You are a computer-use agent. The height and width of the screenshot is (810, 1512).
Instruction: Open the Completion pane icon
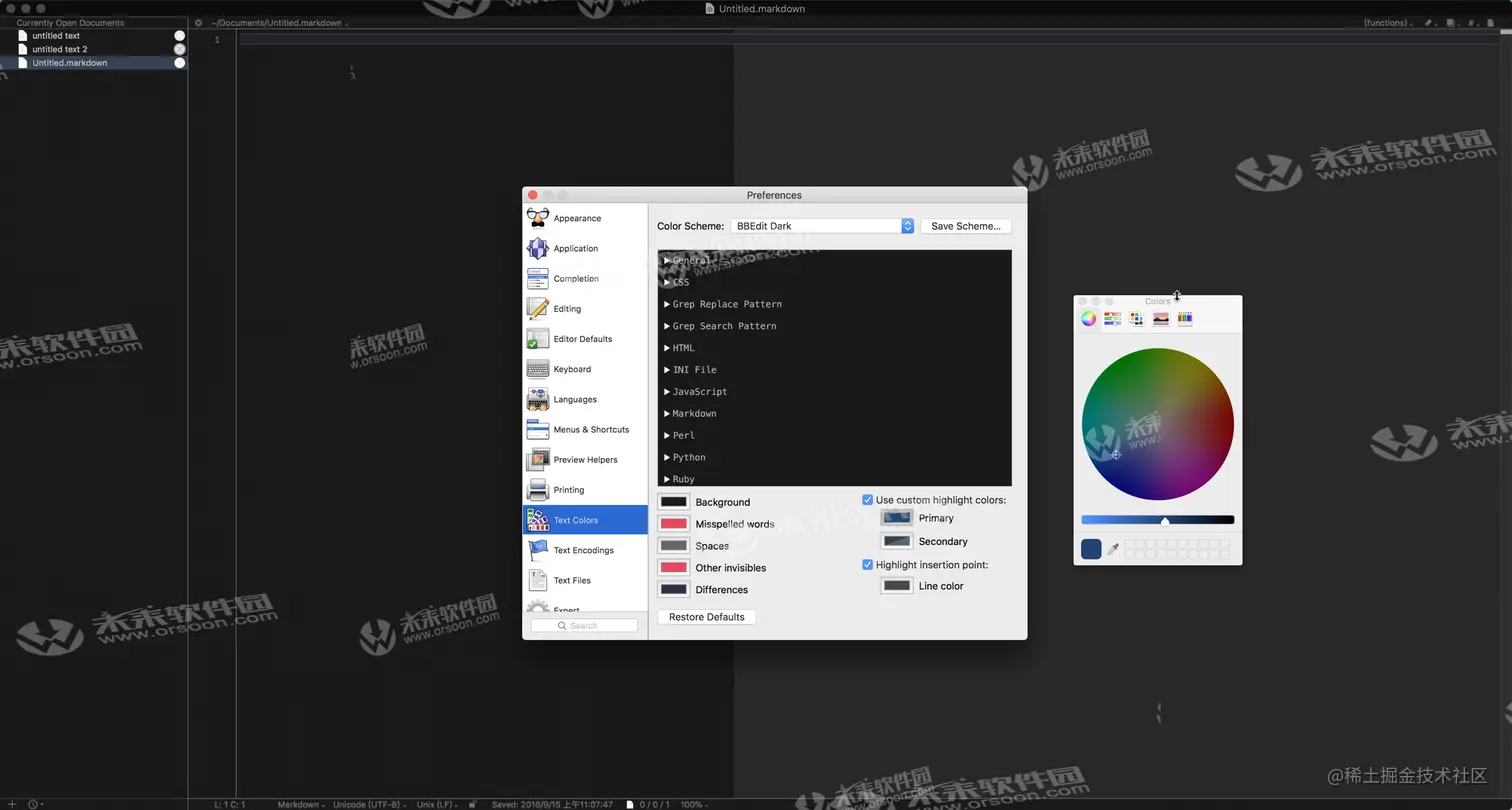[x=538, y=278]
